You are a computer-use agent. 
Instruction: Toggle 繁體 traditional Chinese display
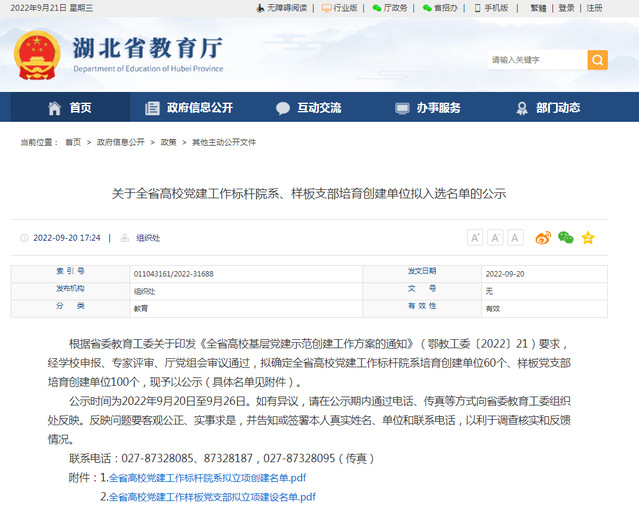(538, 8)
